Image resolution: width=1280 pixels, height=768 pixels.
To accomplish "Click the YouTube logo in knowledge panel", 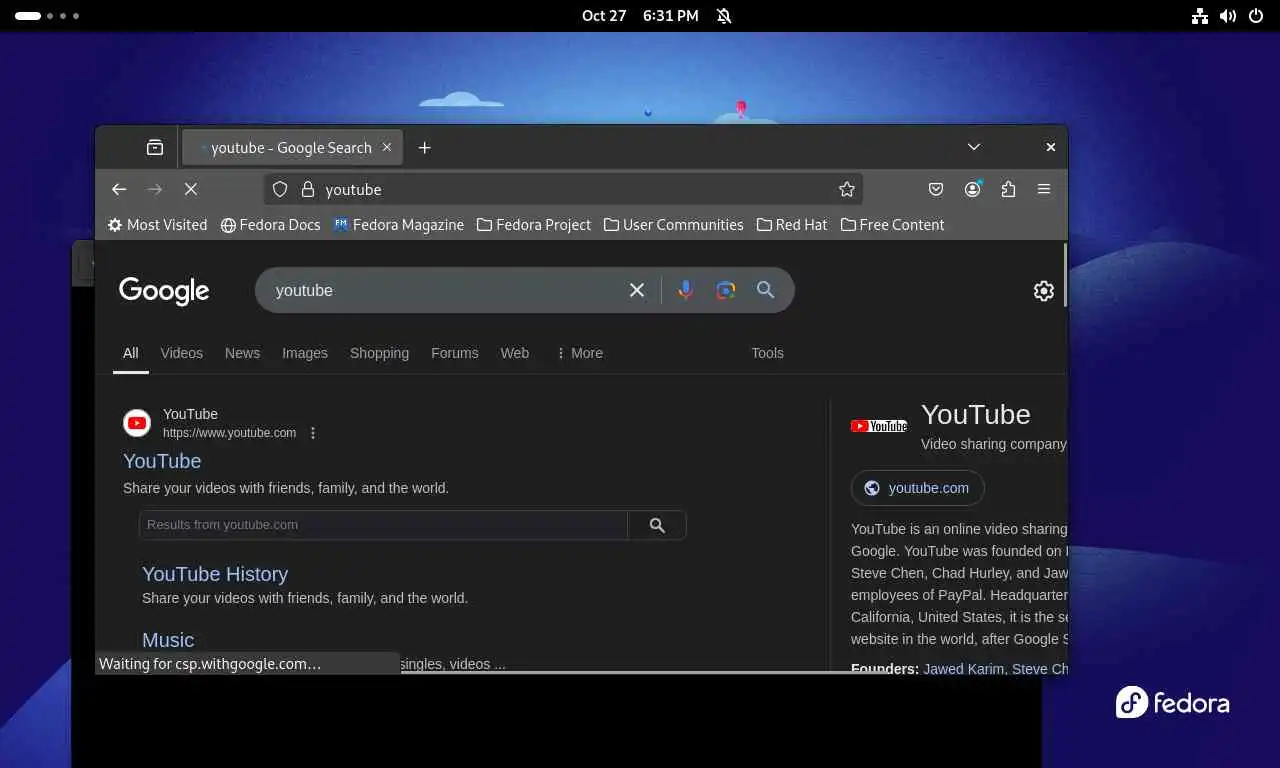I will coord(879,426).
